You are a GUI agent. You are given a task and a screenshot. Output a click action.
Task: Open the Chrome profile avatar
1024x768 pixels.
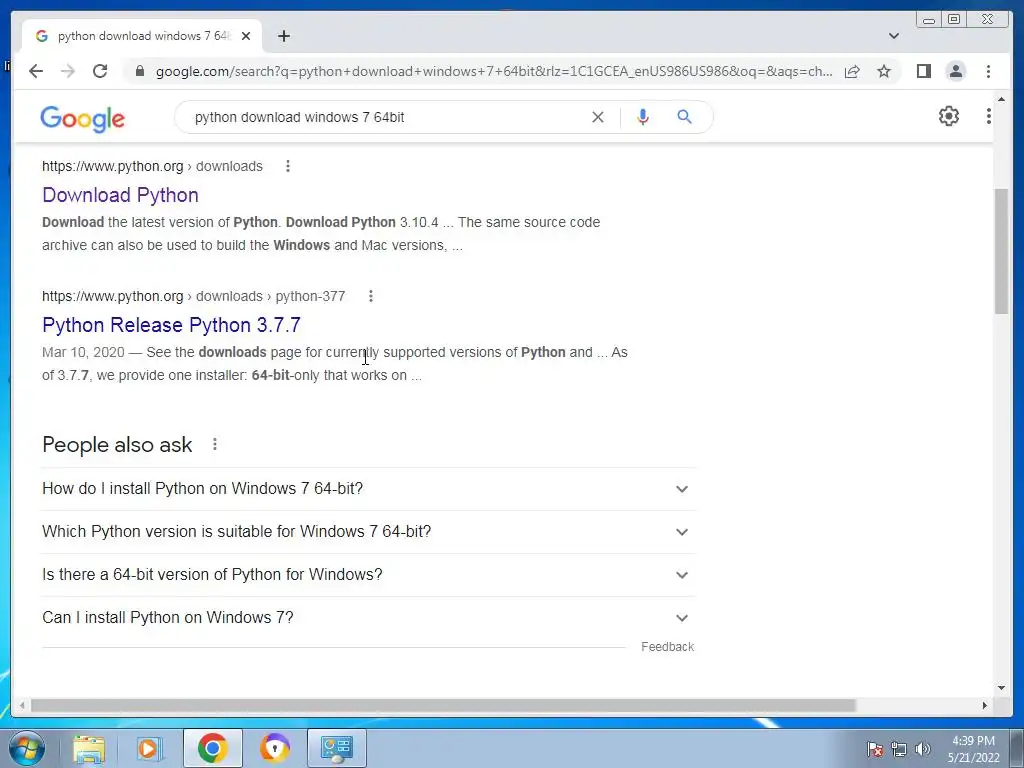tap(955, 71)
